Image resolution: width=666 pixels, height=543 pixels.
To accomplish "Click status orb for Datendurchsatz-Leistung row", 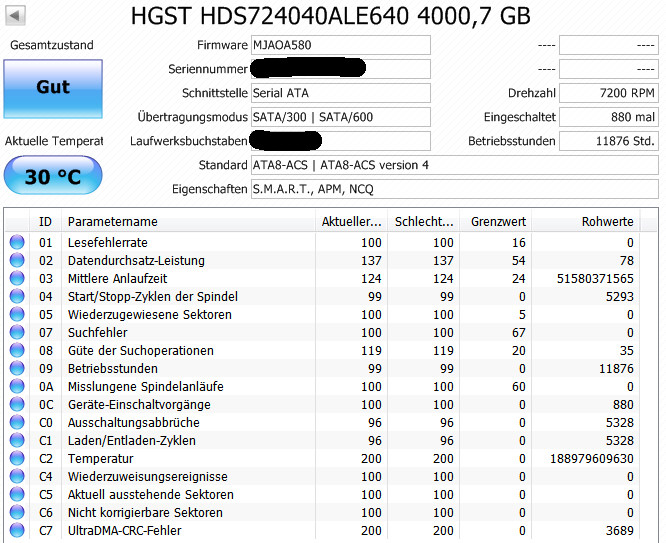I will pos(17,260).
